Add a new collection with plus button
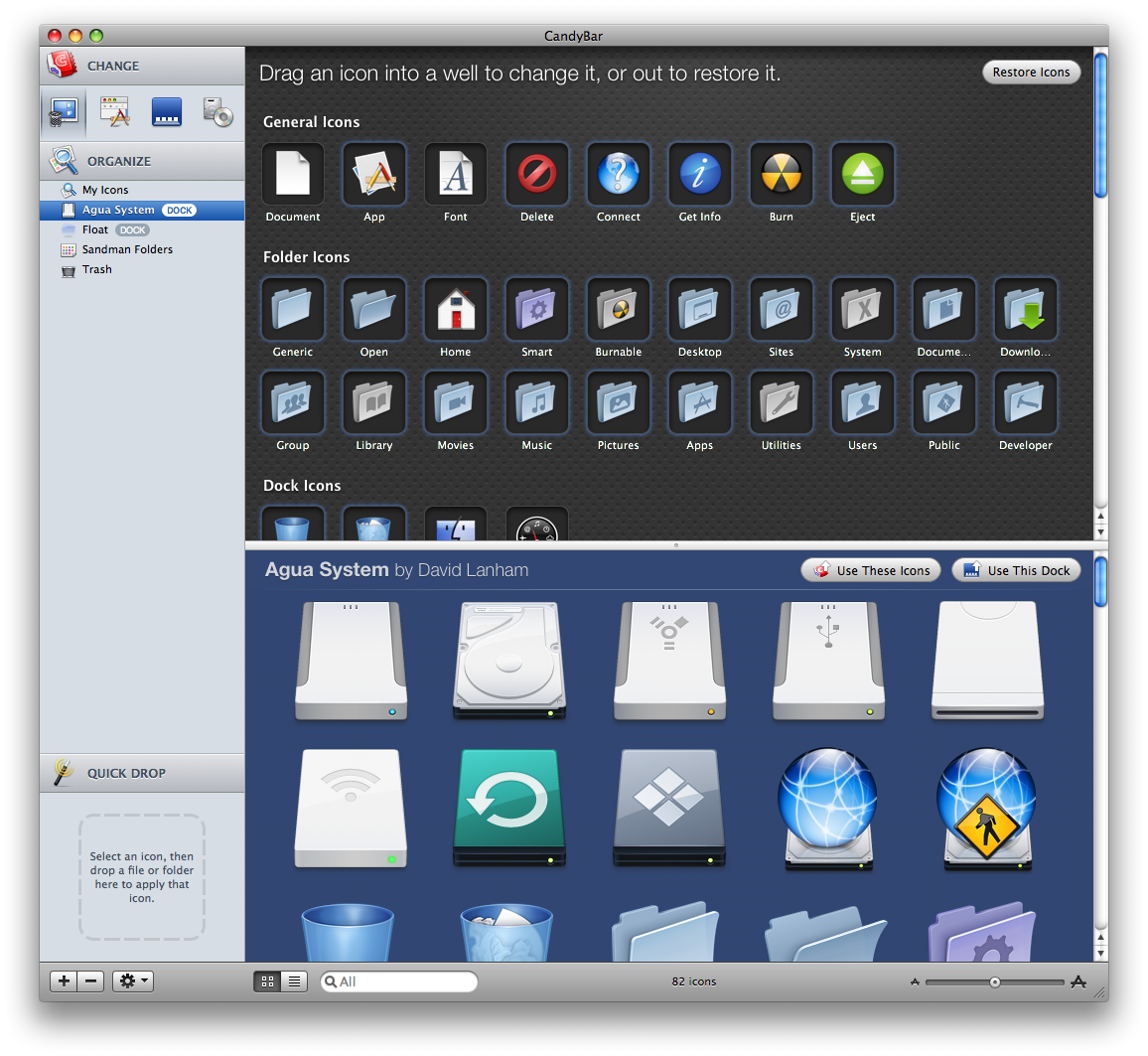 coord(64,981)
